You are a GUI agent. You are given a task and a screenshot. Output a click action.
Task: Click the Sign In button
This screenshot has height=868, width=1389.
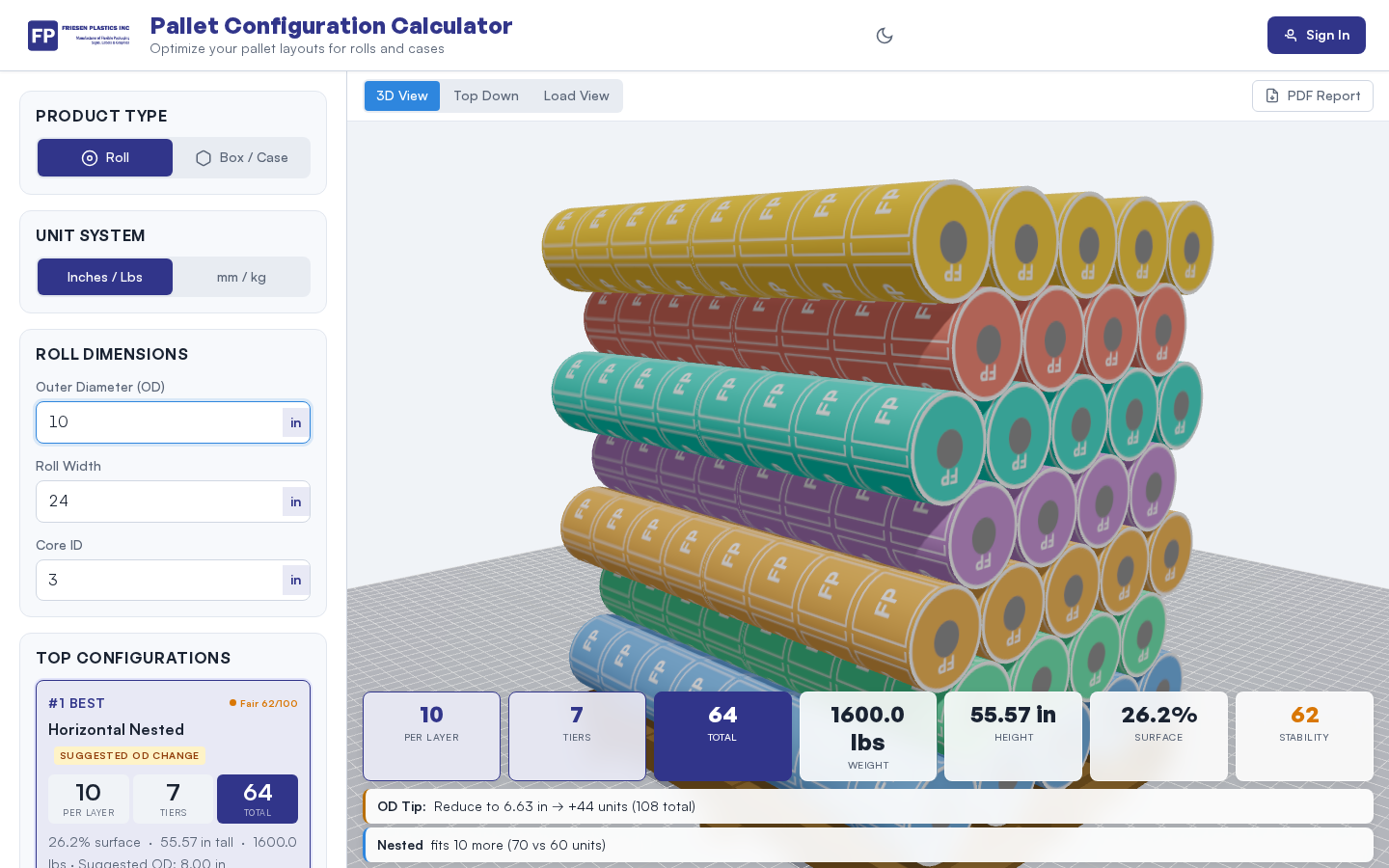(x=1316, y=35)
